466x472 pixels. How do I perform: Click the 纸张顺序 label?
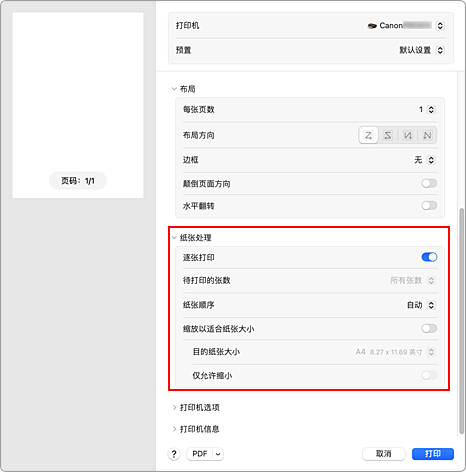click(198, 305)
